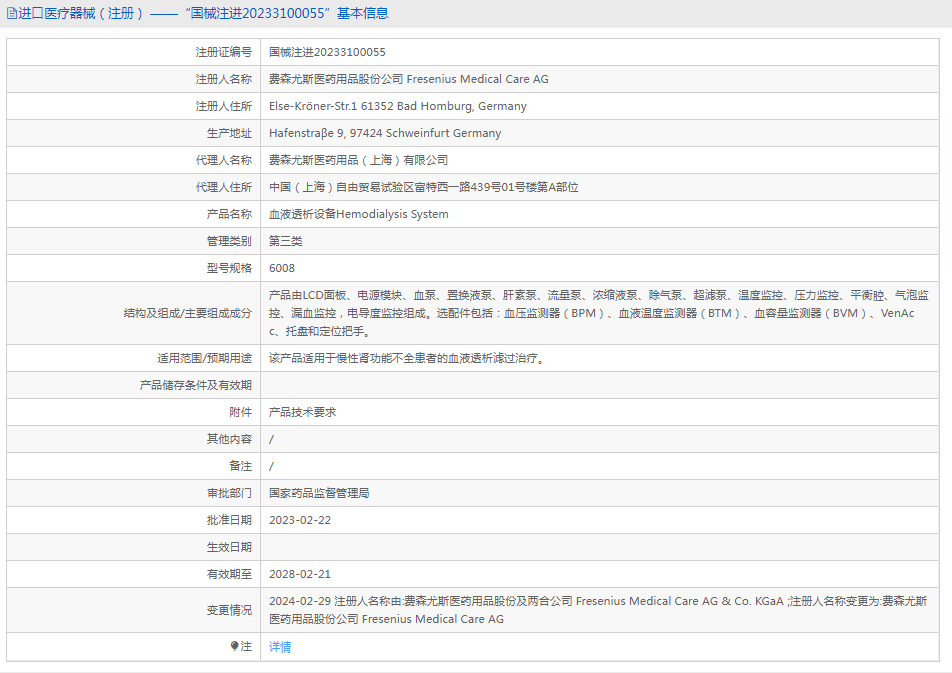952x673 pixels.
Task: Click the document icon beside the page title
Action: (12, 13)
